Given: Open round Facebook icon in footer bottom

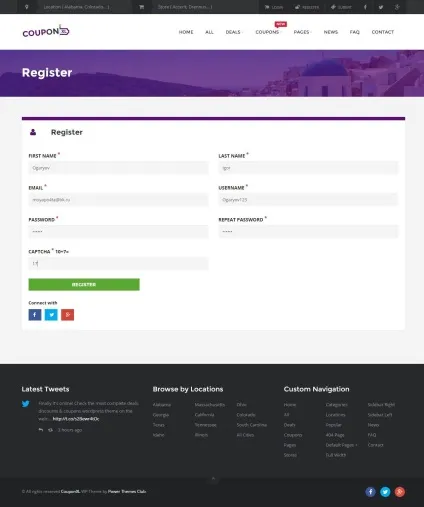Looking at the screenshot, I should [370, 492].
